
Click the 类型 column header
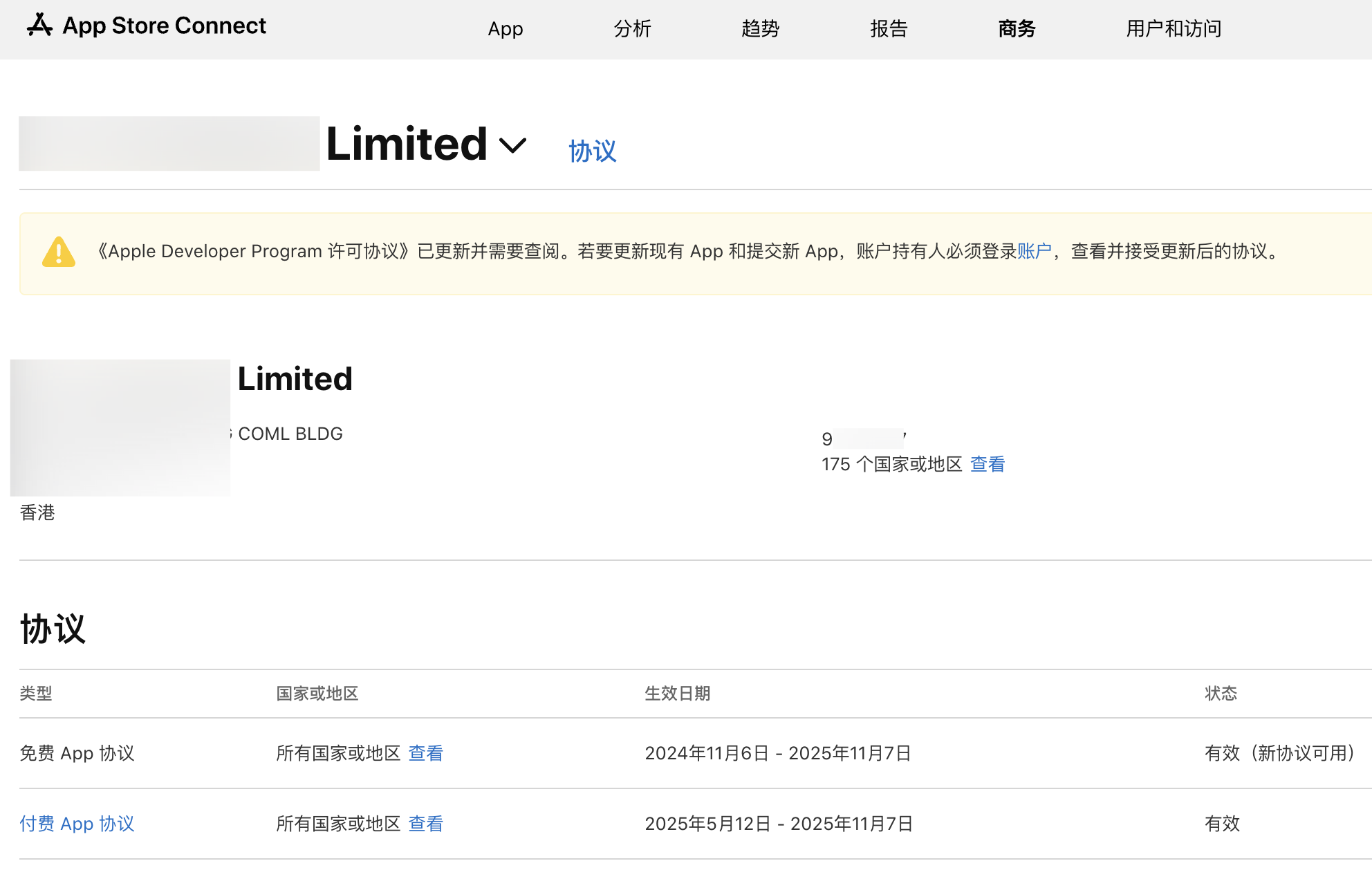[x=36, y=694]
